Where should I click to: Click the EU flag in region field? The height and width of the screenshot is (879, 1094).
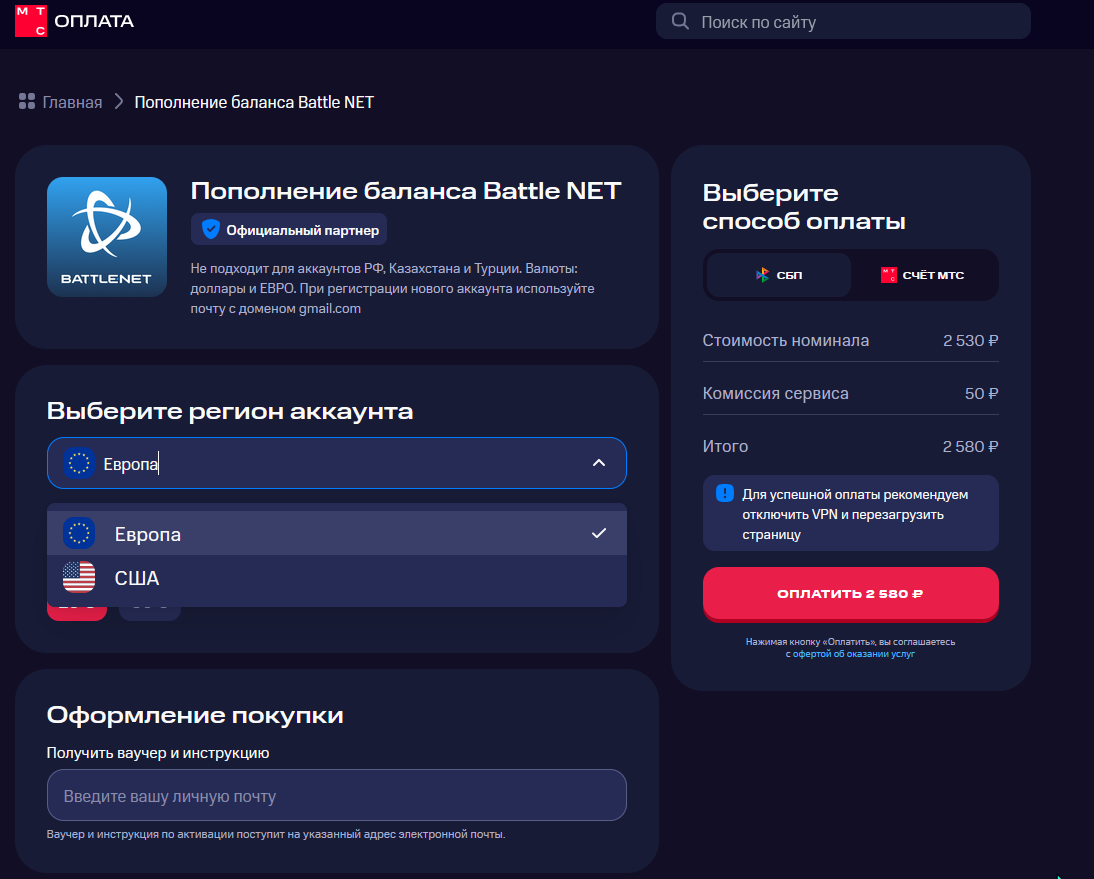click(79, 463)
